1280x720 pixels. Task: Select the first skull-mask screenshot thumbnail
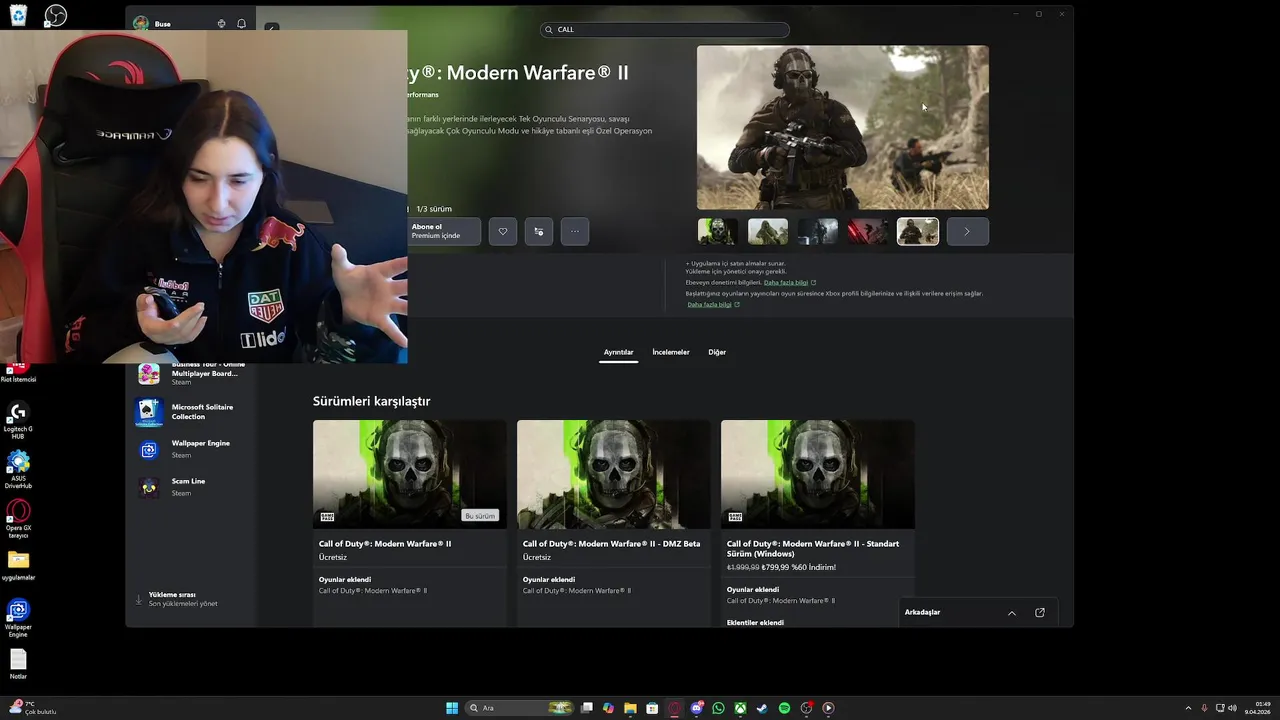coord(718,231)
